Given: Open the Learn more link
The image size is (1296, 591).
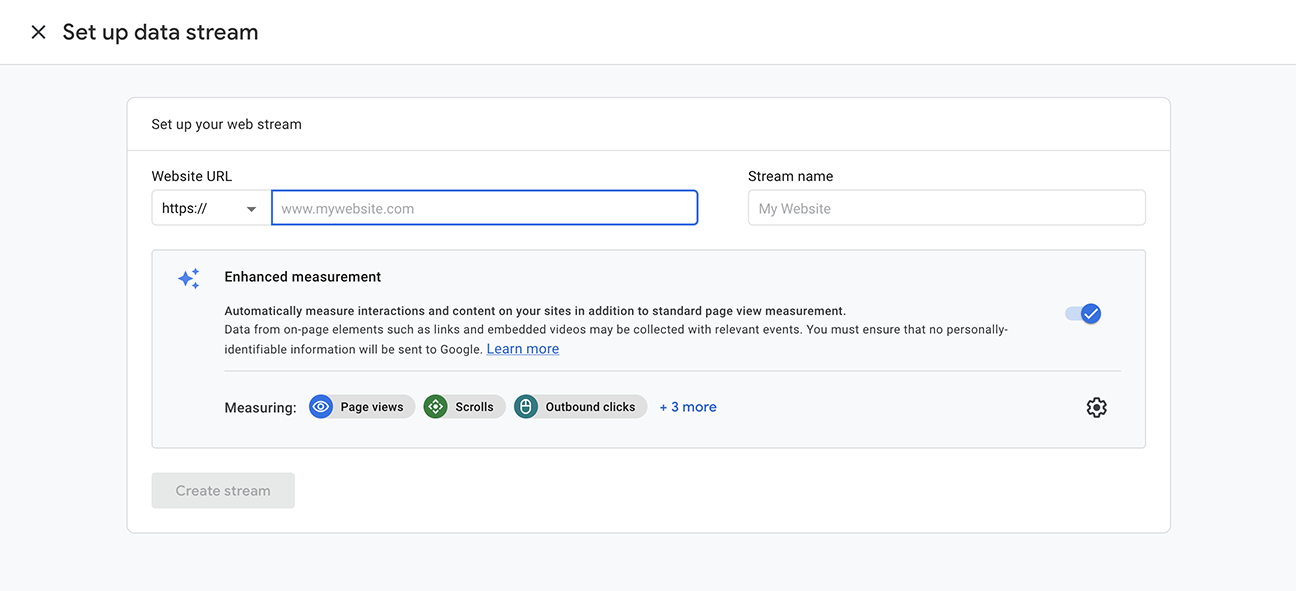Looking at the screenshot, I should [523, 349].
